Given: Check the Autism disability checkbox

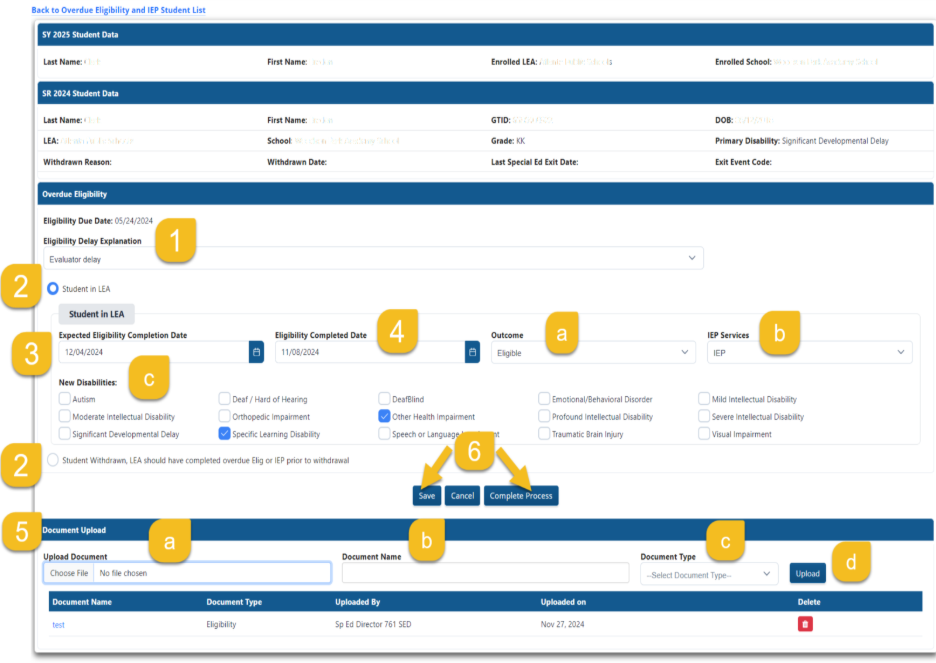Looking at the screenshot, I should click(x=65, y=399).
